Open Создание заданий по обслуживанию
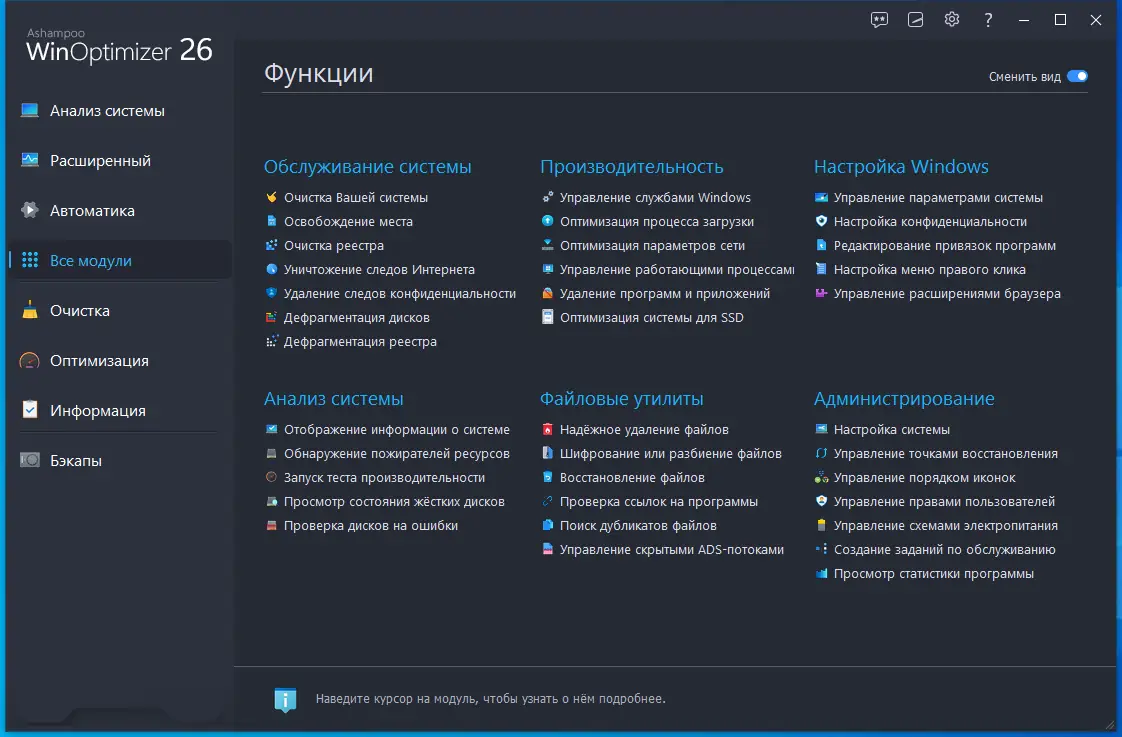The image size is (1122, 737). (x=945, y=550)
